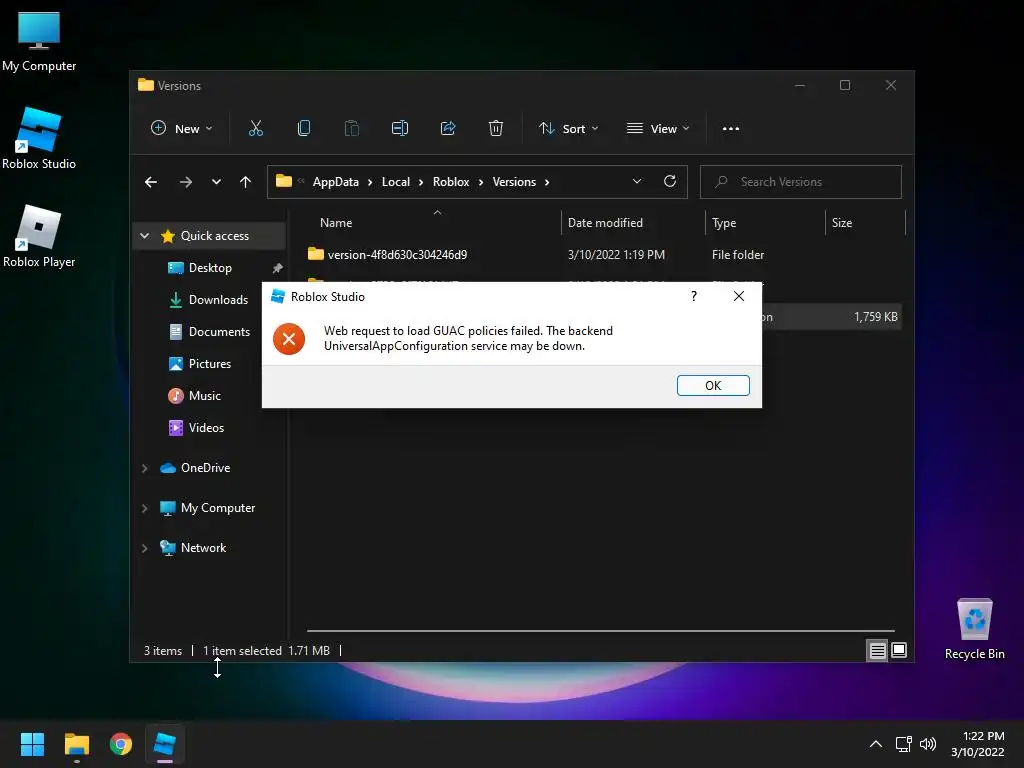Click the horizontal scrollbar in file list

pos(600,631)
